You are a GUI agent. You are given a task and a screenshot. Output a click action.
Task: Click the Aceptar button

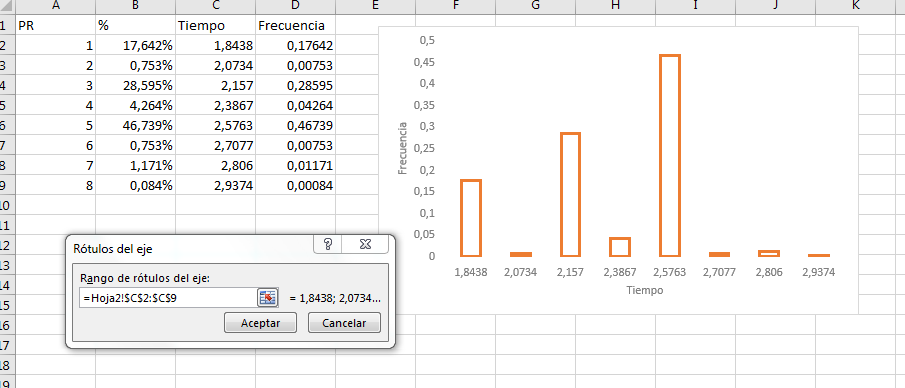260,323
